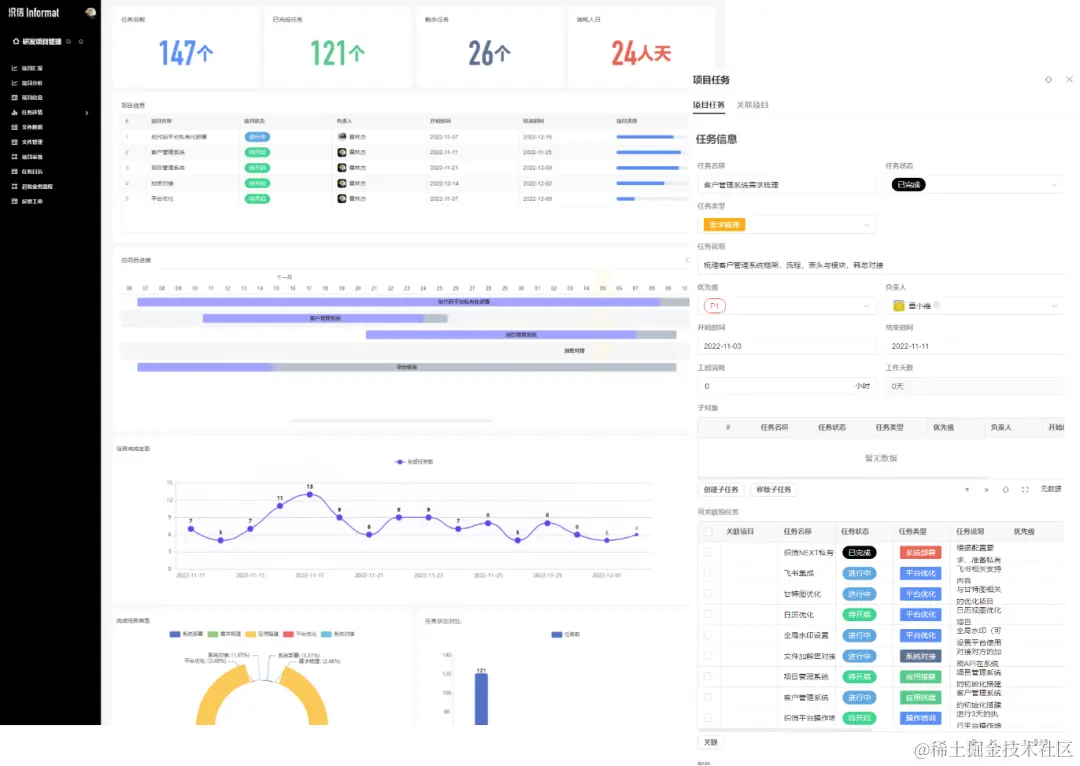Click the 完成任务数 legend marker in line chart
This screenshot has width=1080, height=766.
pyautogui.click(x=399, y=462)
